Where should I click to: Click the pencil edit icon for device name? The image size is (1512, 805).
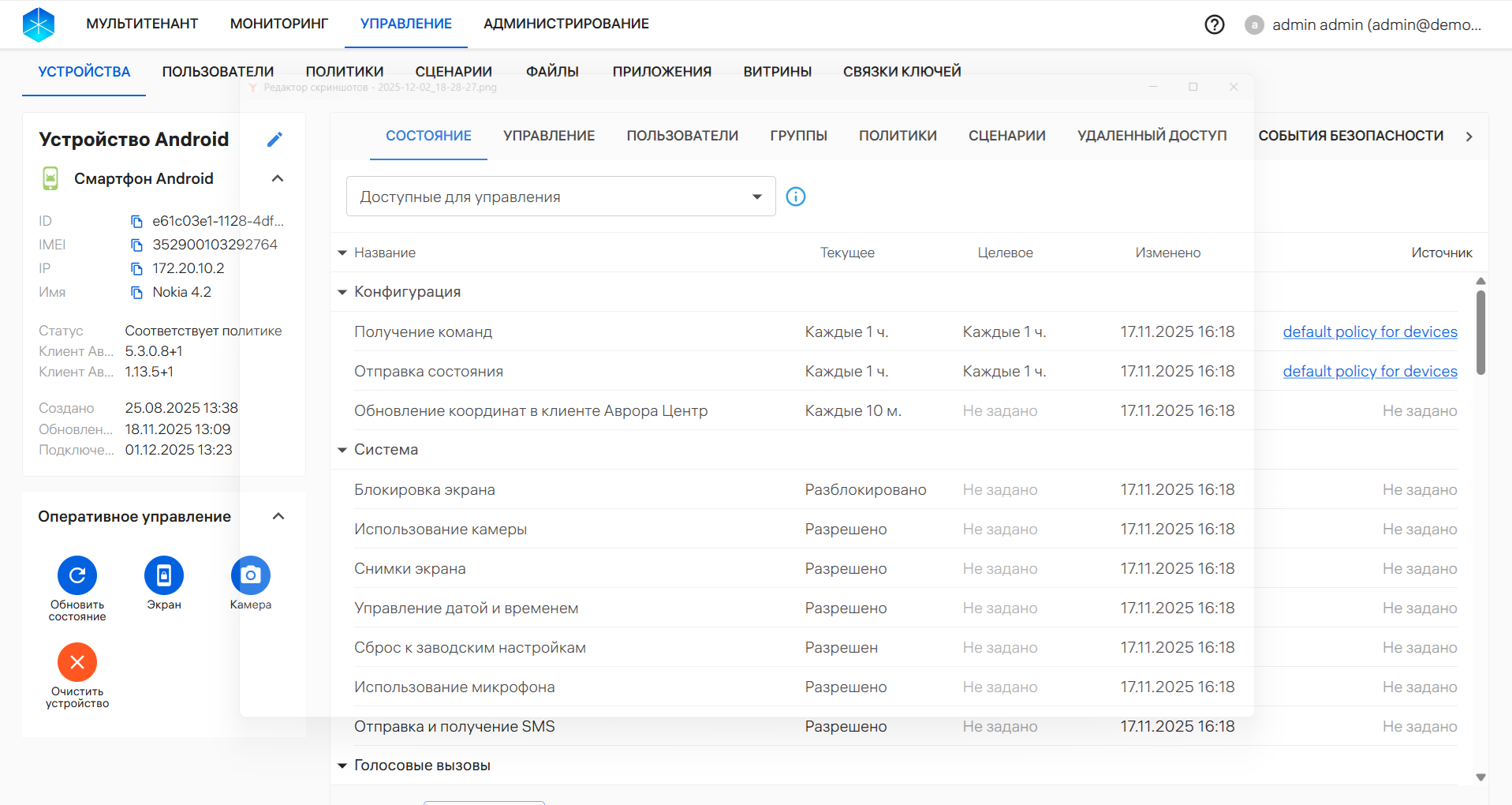tap(274, 140)
